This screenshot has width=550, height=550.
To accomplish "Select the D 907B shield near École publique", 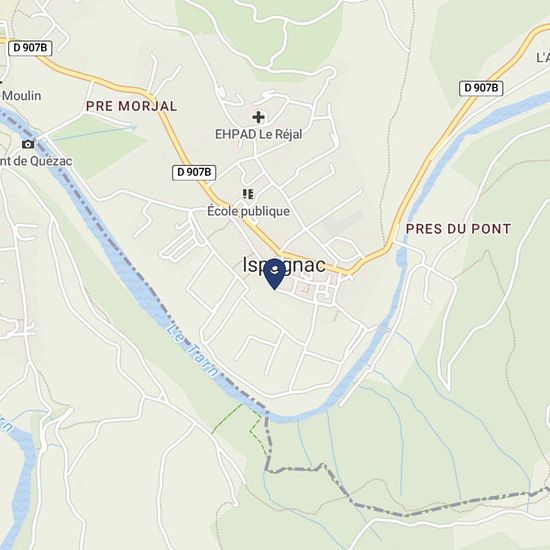I will (x=194, y=173).
